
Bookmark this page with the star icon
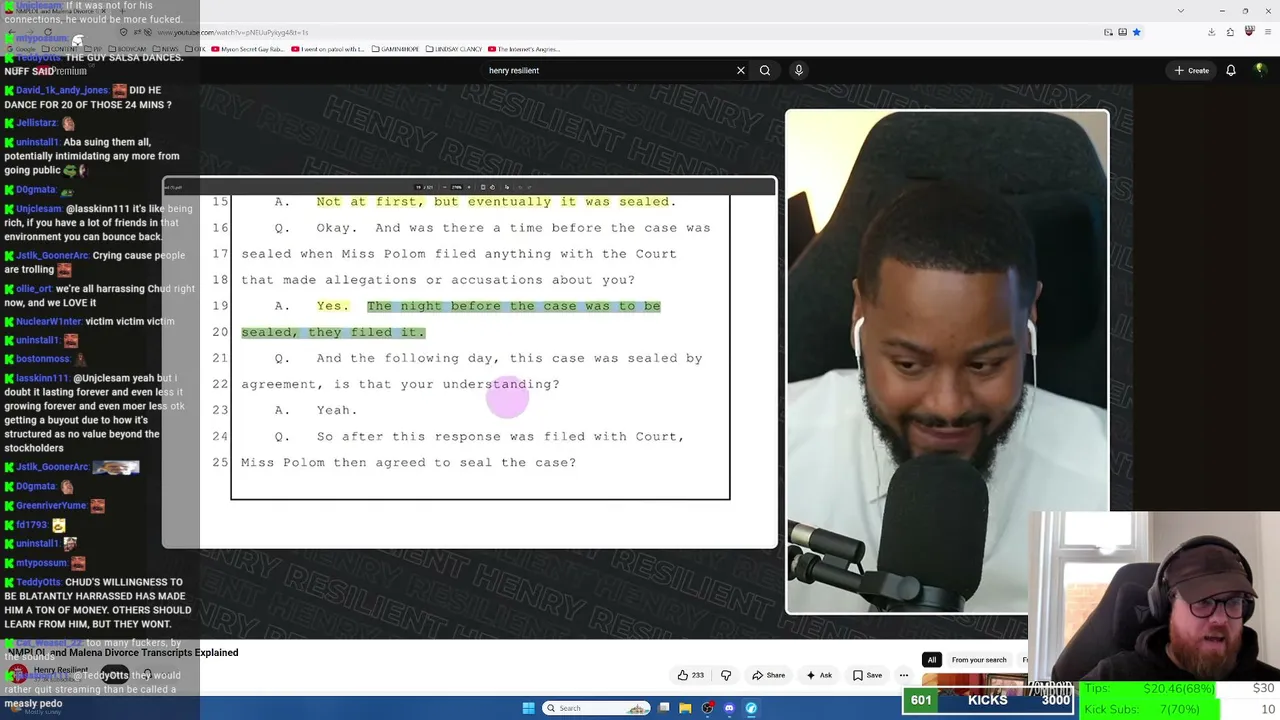pos(1136,32)
